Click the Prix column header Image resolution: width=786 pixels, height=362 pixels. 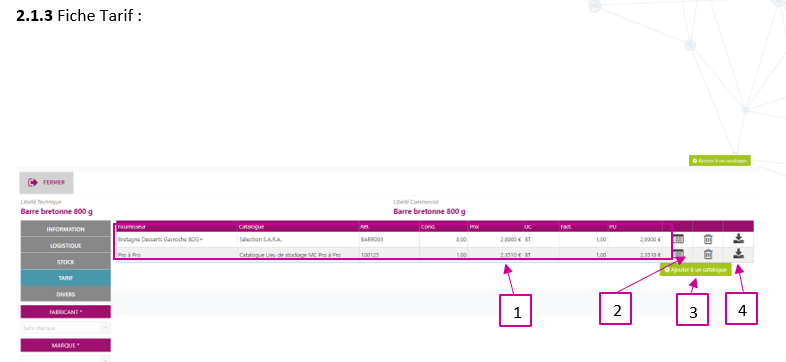pyautogui.click(x=496, y=227)
